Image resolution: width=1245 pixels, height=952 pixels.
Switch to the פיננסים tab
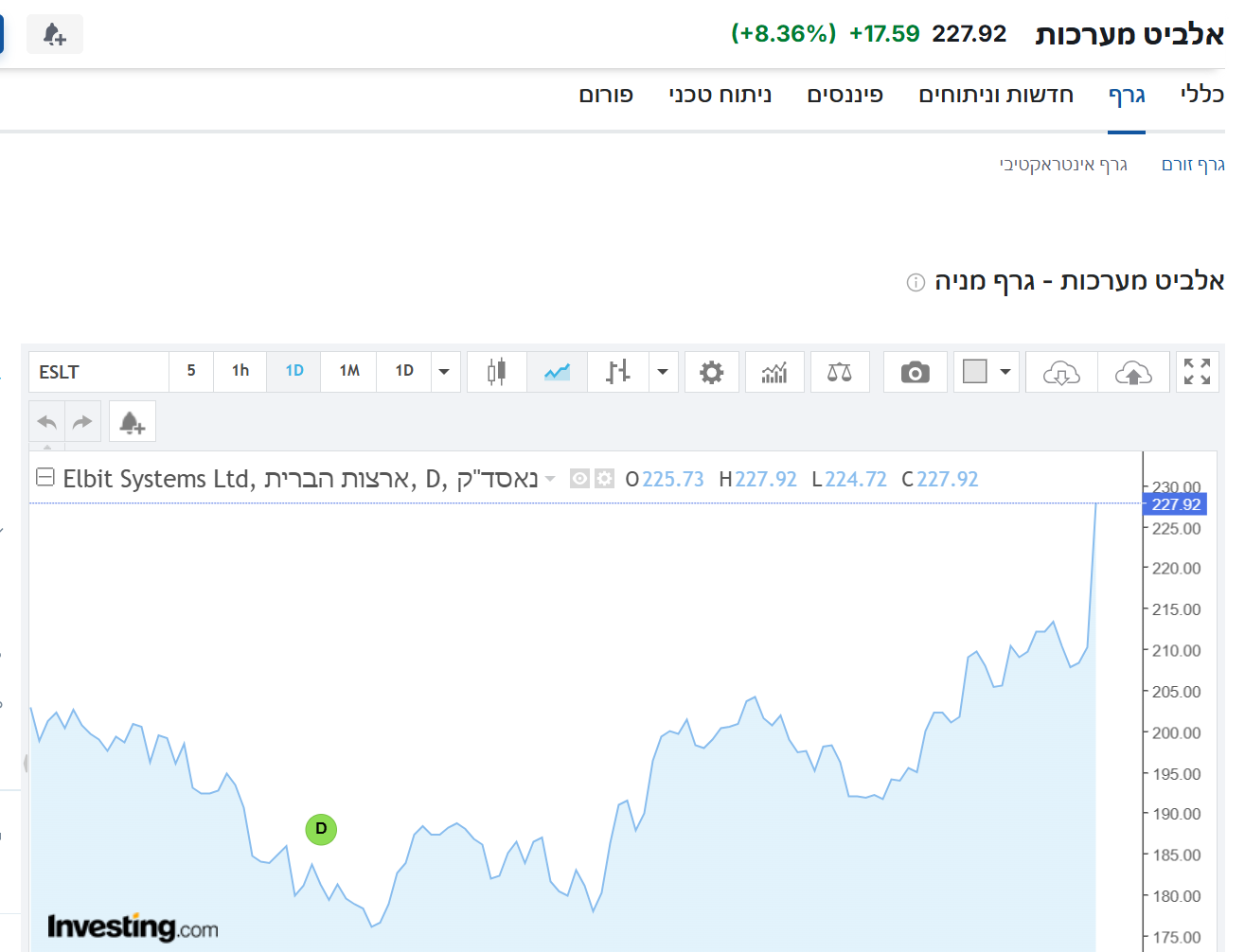pos(845,95)
